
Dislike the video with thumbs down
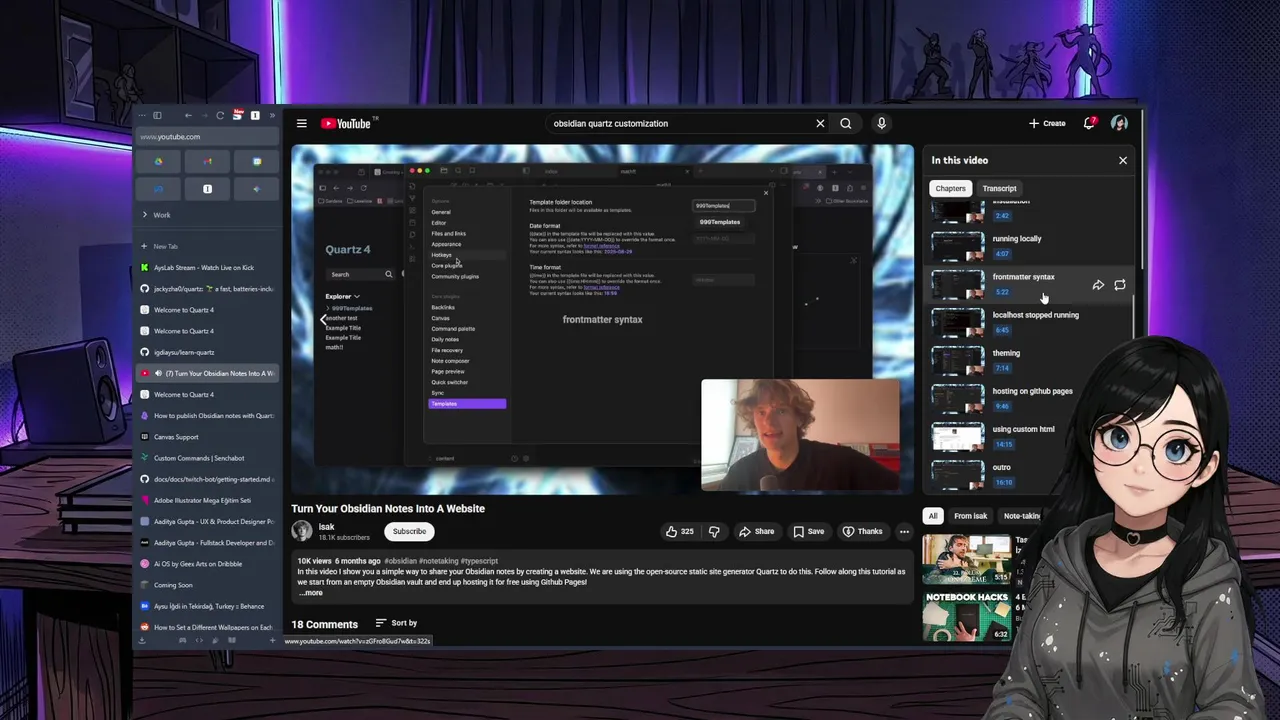tap(714, 531)
